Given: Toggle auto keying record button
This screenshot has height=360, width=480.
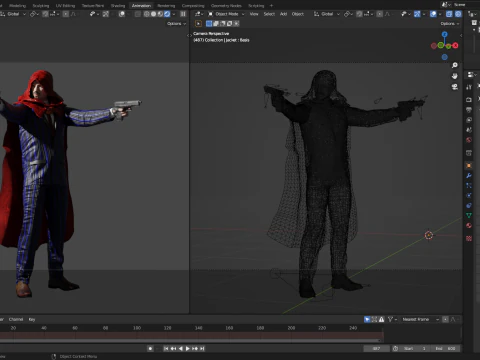Looking at the screenshot, I should [150, 348].
